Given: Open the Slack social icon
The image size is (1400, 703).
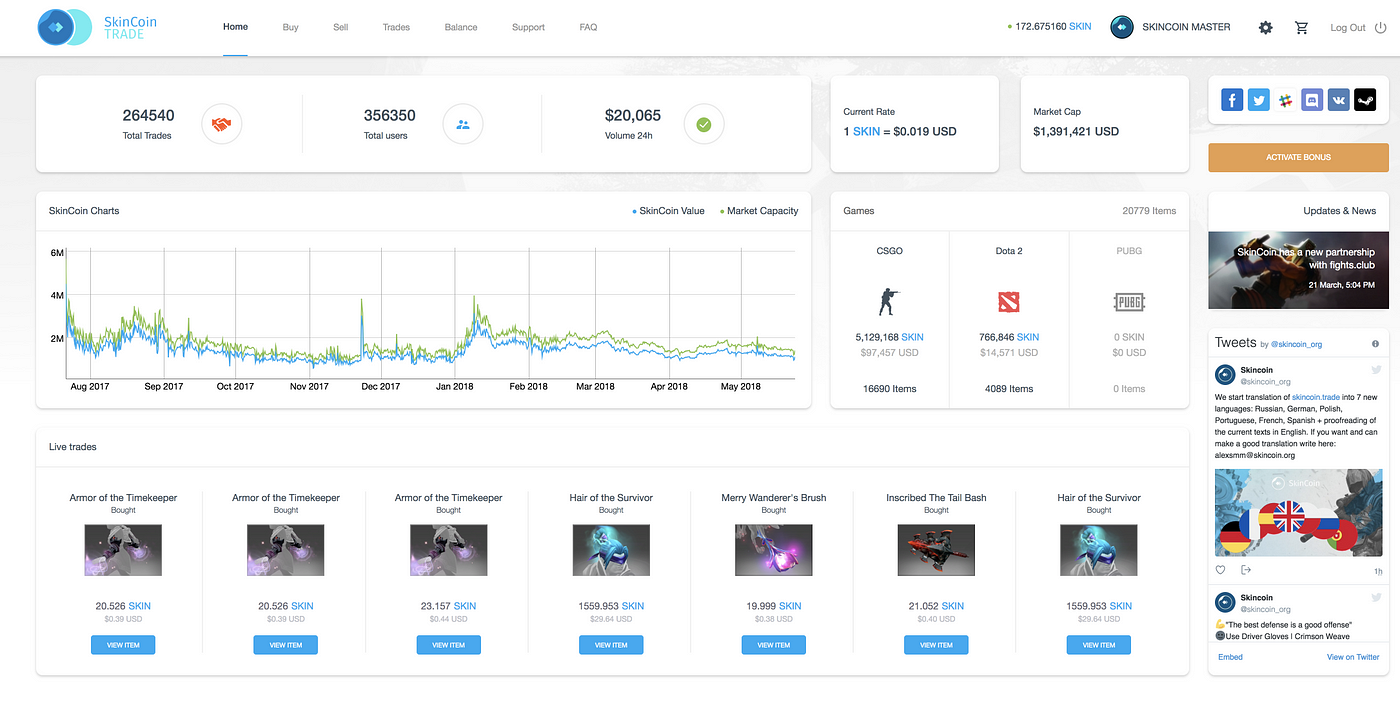Looking at the screenshot, I should 1285,100.
